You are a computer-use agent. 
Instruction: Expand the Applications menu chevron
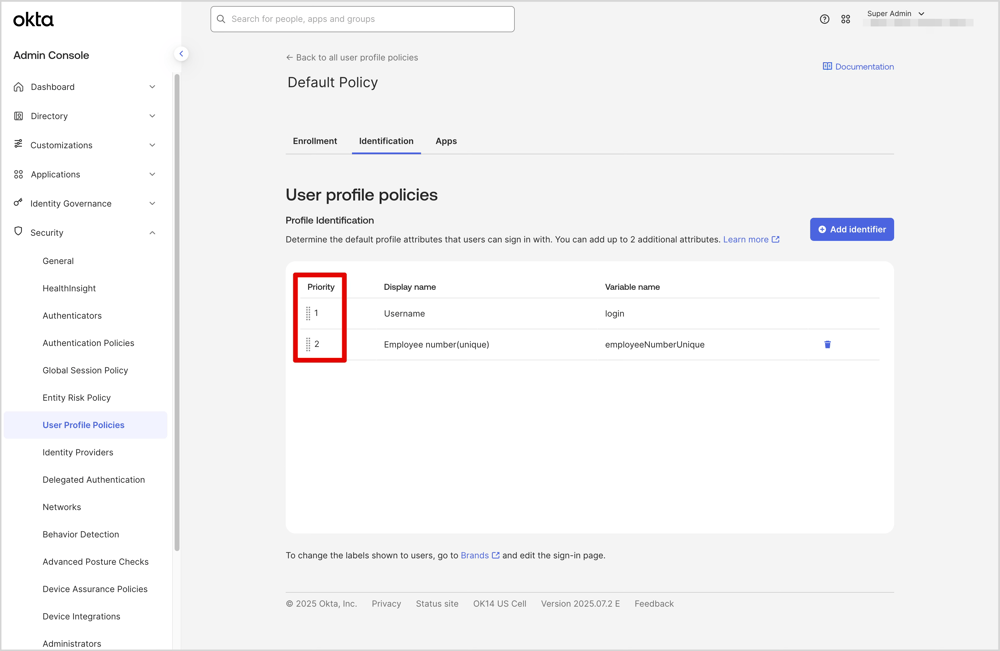click(152, 174)
